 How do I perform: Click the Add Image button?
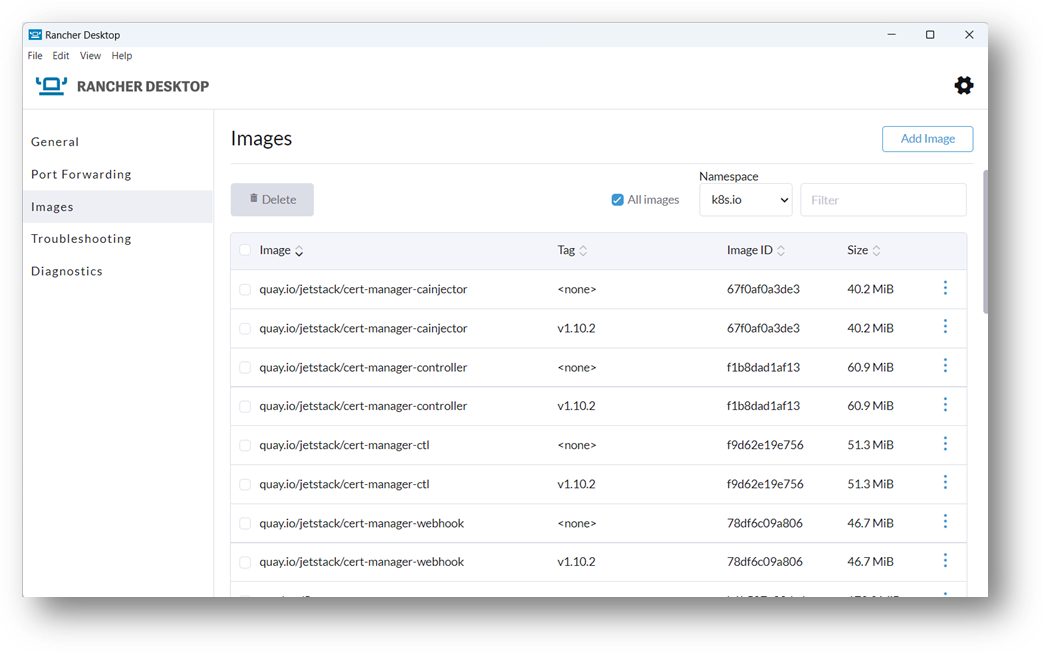click(x=927, y=139)
